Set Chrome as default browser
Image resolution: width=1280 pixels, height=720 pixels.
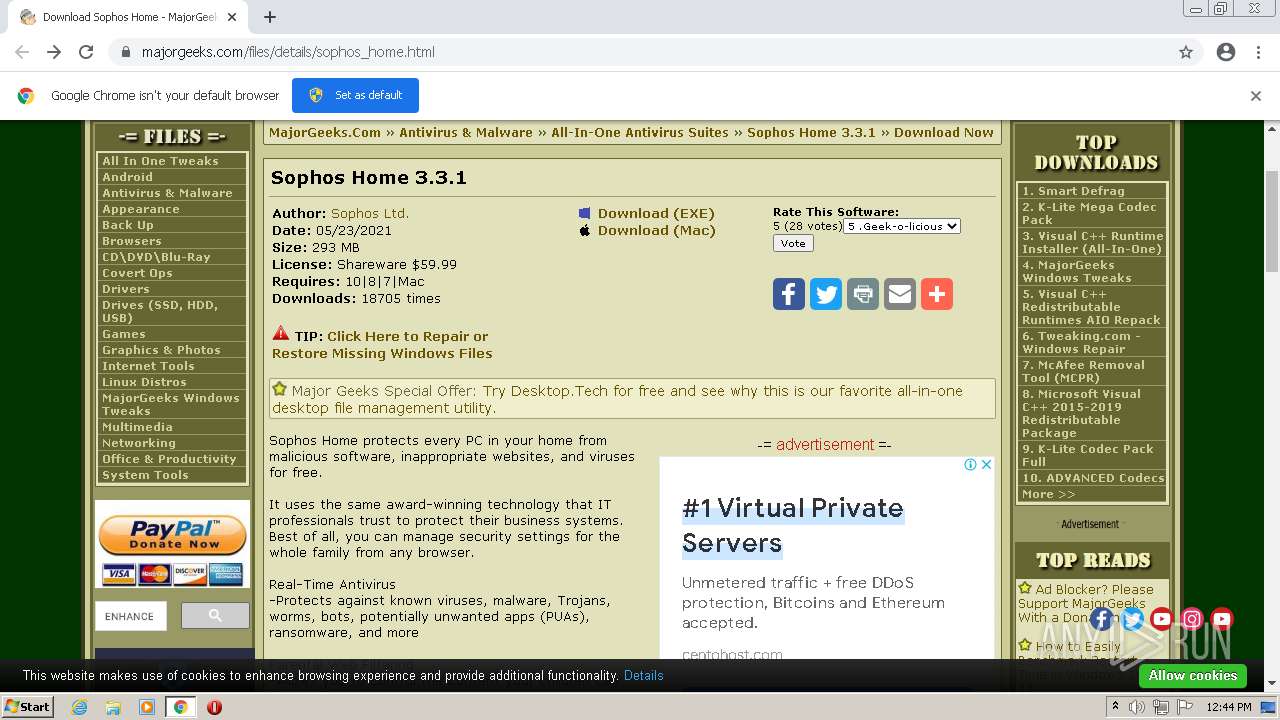355,95
